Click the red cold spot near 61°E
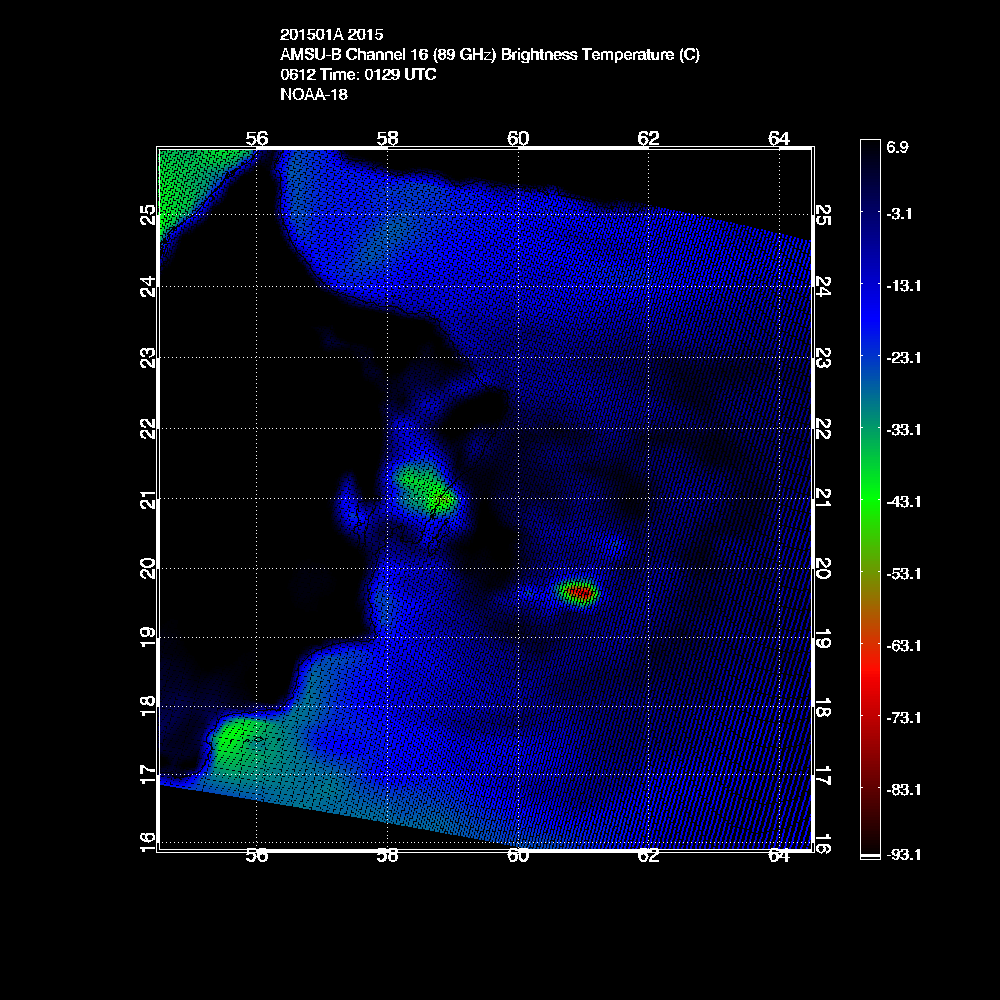This screenshot has width=1000, height=1000. (579, 593)
